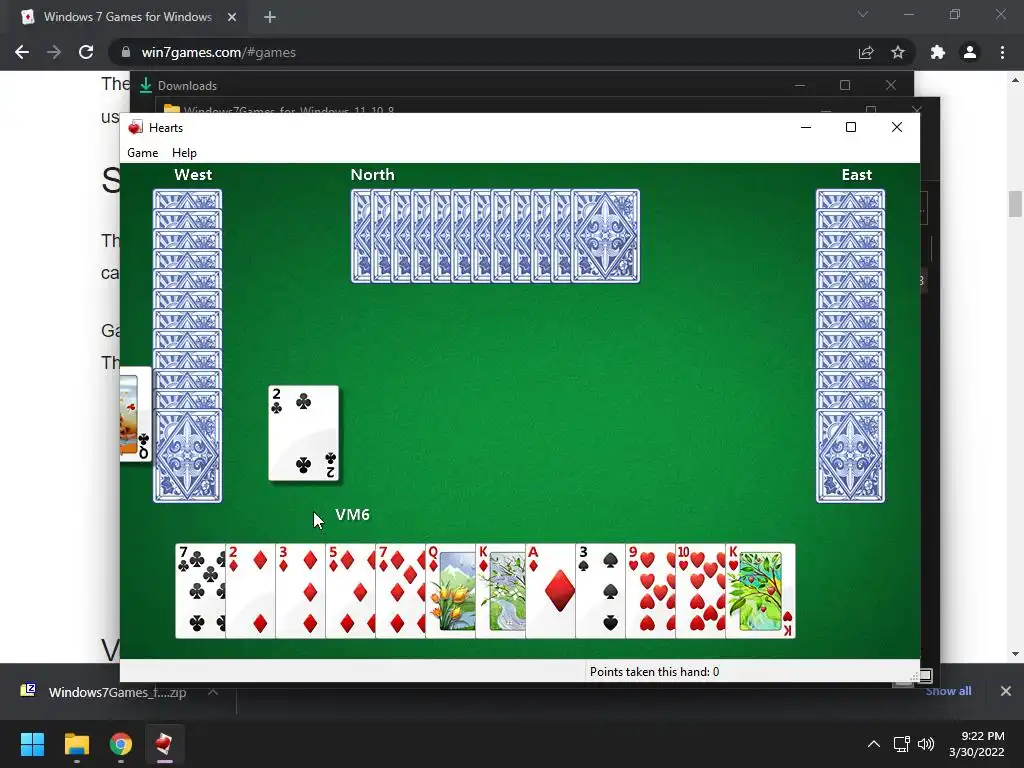Viewport: 1024px width, 768px height.
Task: Click the Points taken this hand status
Action: 654,671
